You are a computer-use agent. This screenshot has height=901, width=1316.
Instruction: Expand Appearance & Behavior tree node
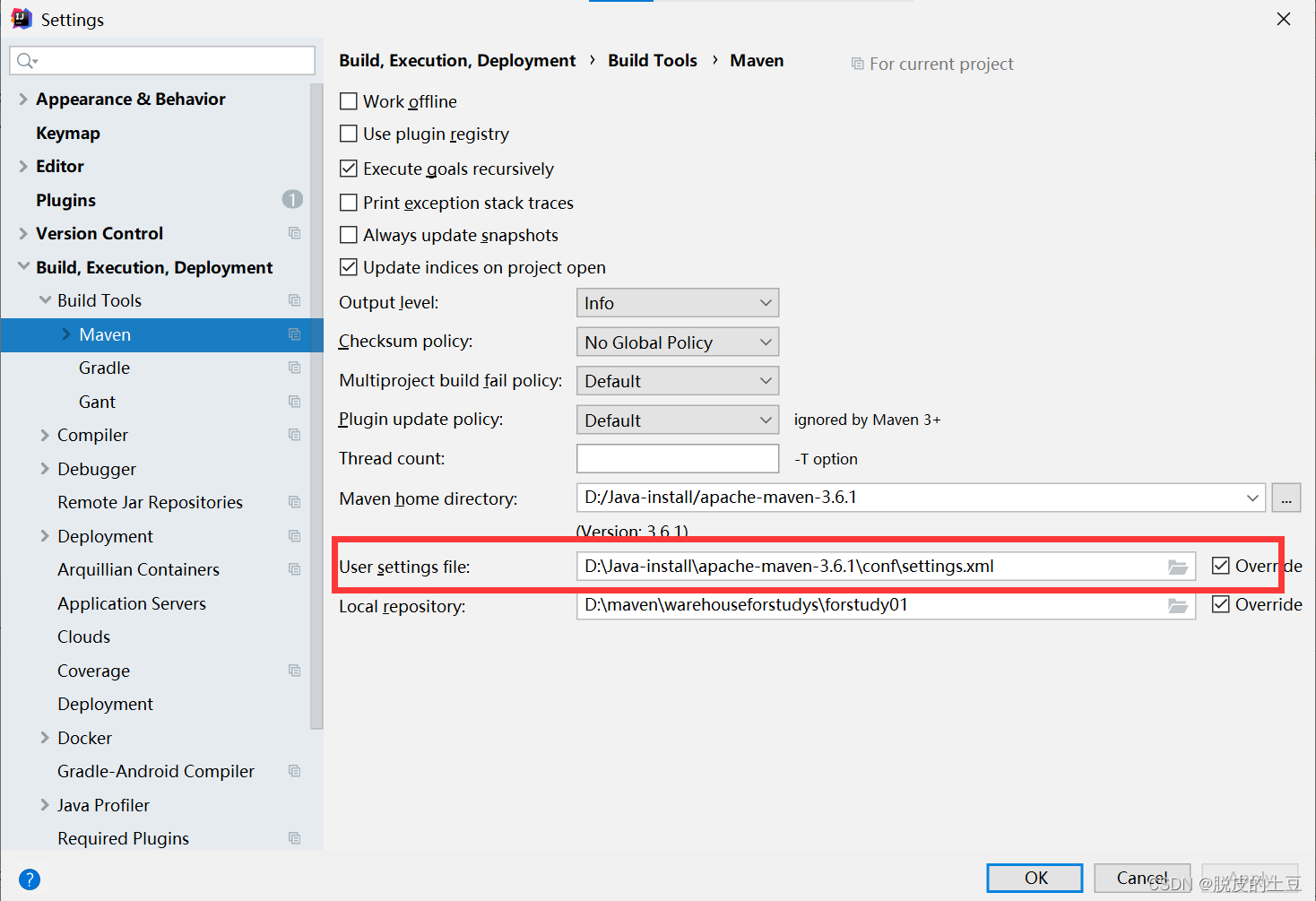tap(23, 99)
